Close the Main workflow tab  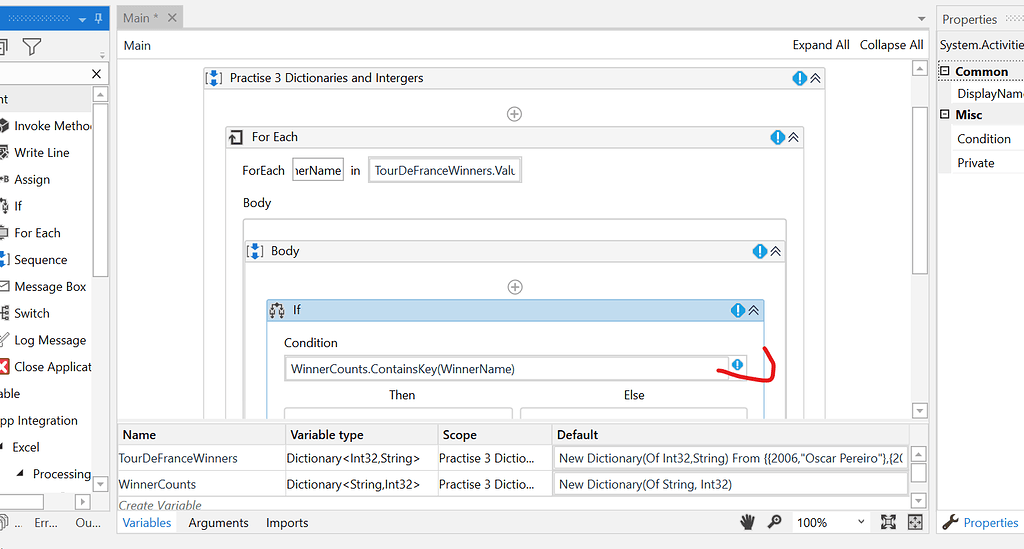(x=172, y=18)
